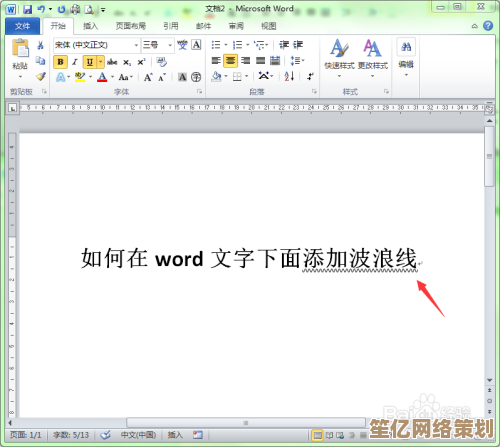Click the Decrease Indent icon

tap(283, 45)
